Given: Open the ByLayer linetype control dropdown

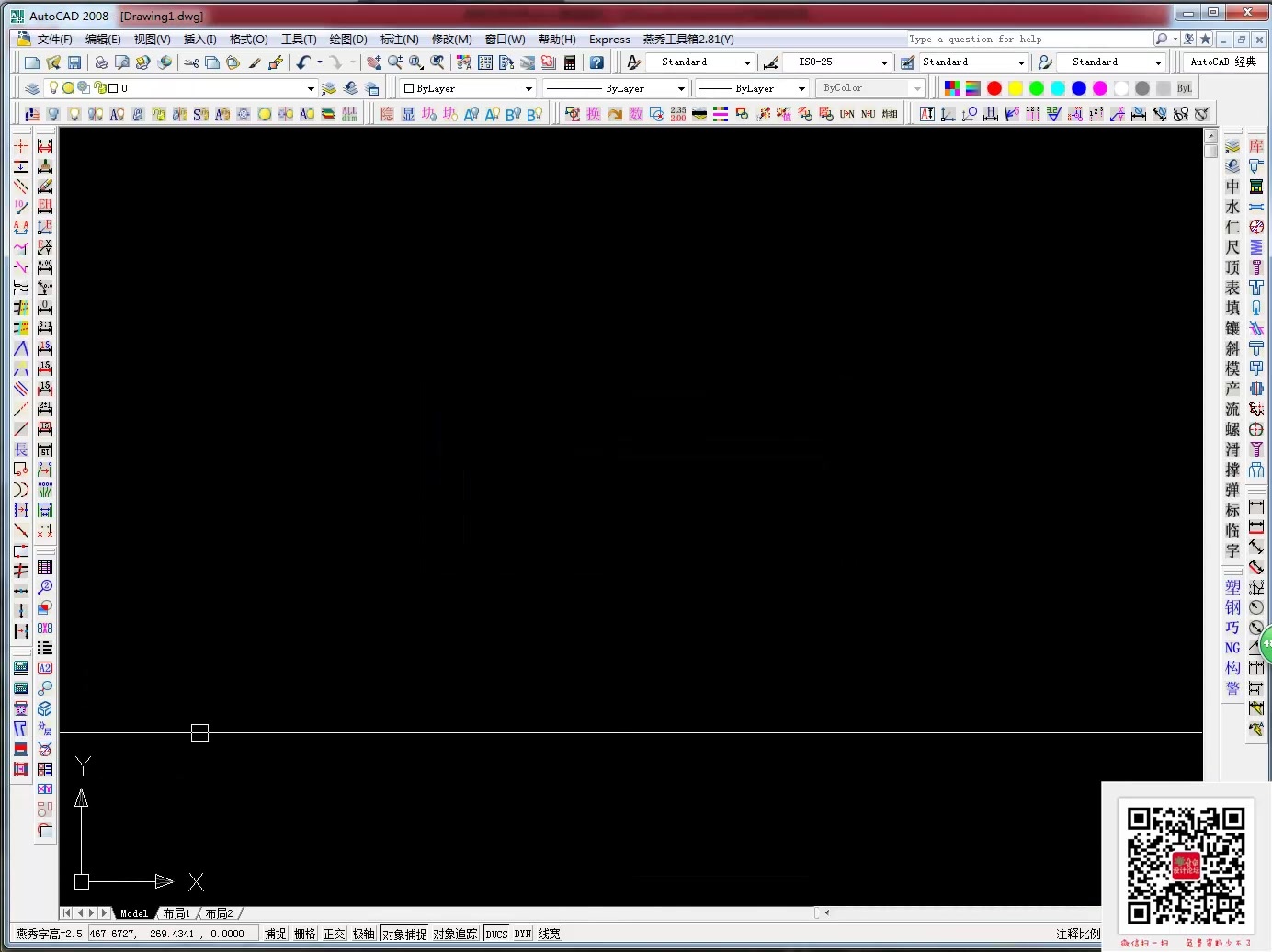Looking at the screenshot, I should (x=681, y=89).
